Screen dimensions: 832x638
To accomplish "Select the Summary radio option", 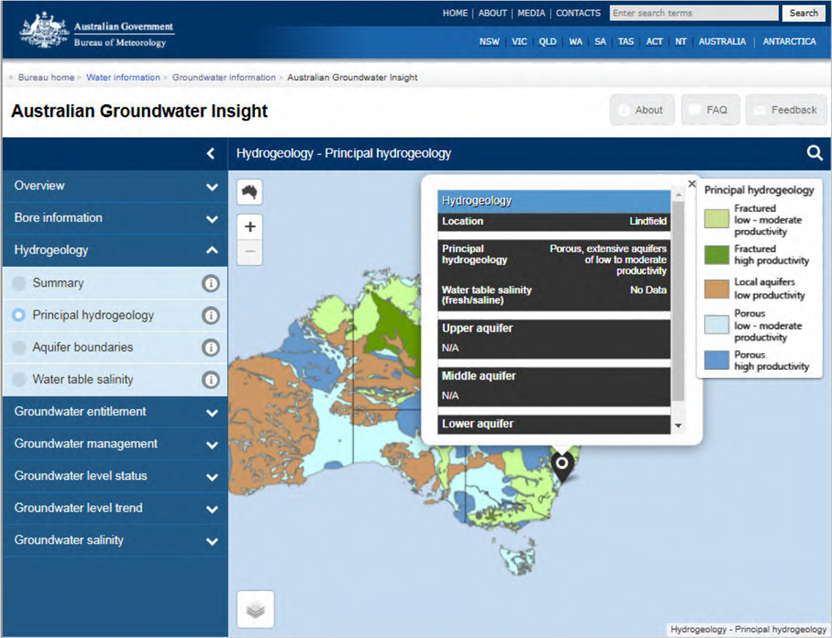I will (x=19, y=283).
